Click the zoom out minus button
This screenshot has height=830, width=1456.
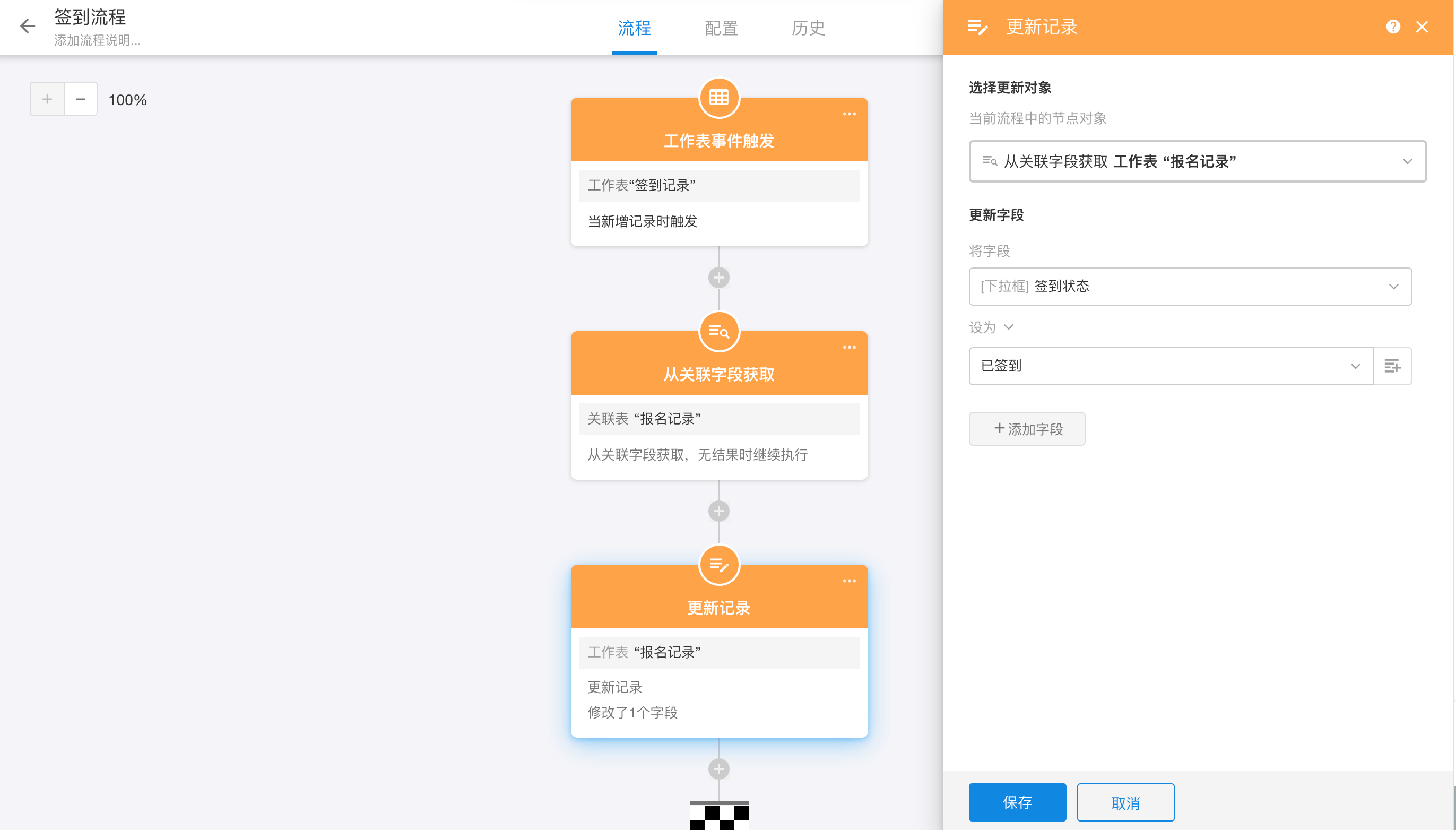pyautogui.click(x=80, y=99)
